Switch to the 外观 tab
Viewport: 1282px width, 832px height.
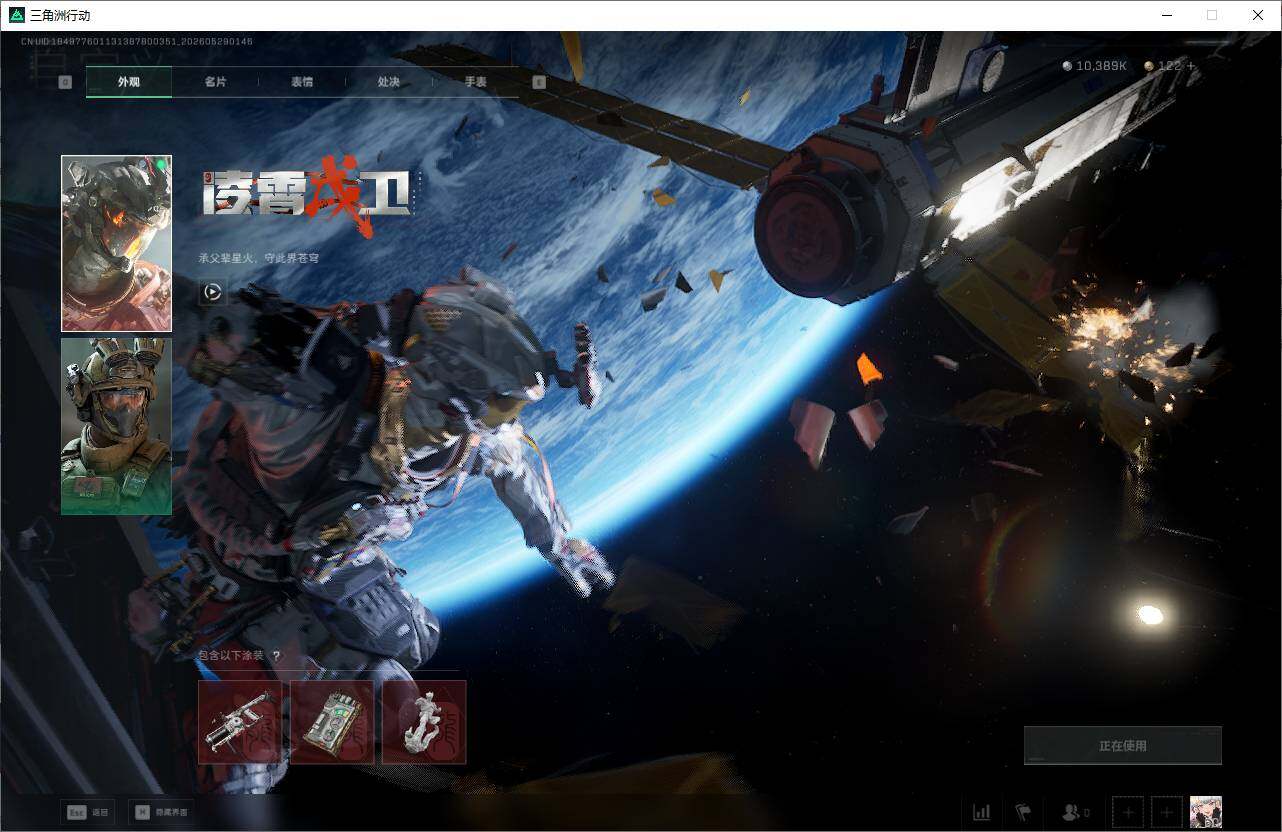[129, 82]
